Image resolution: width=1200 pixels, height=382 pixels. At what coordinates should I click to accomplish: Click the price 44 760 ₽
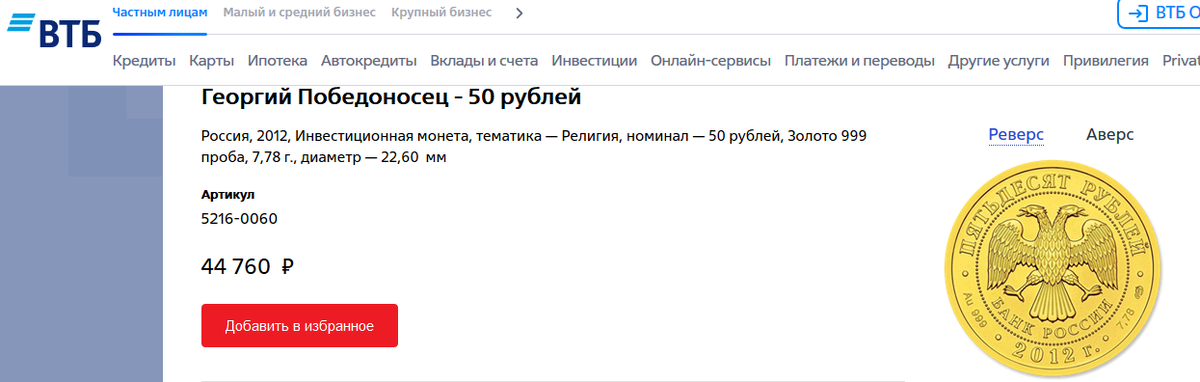tap(247, 267)
